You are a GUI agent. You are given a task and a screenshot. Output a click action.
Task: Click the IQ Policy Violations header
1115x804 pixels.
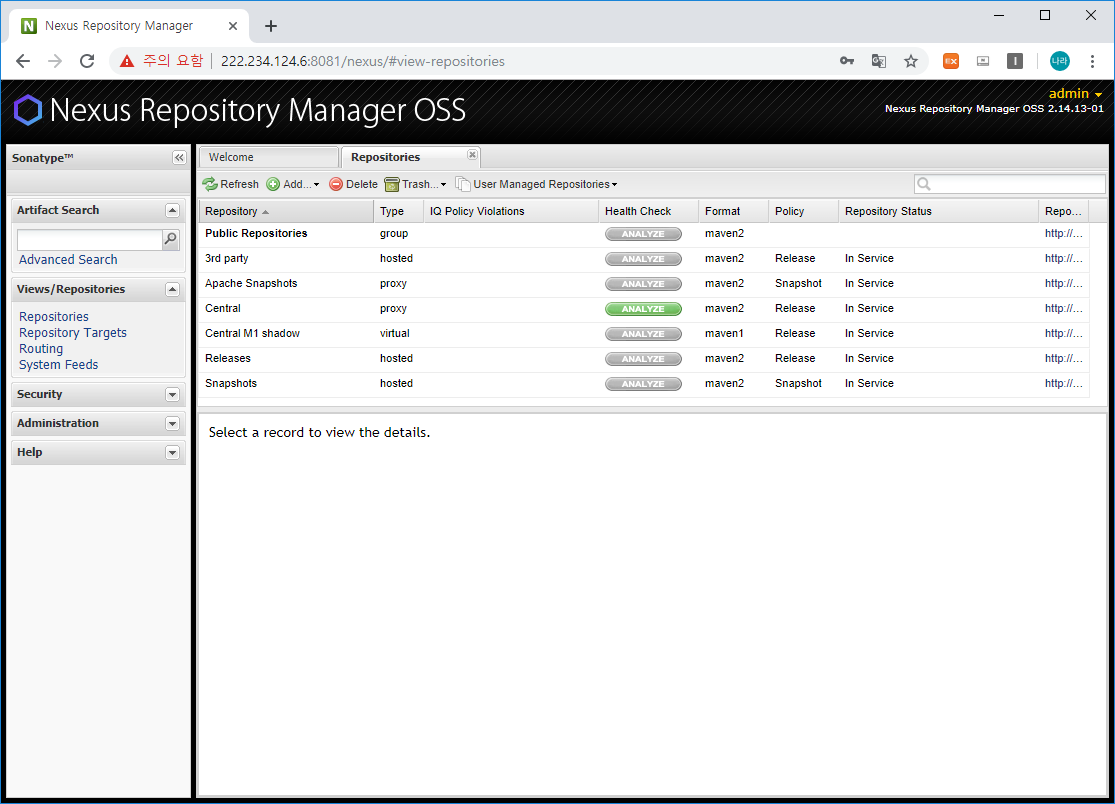click(511, 211)
